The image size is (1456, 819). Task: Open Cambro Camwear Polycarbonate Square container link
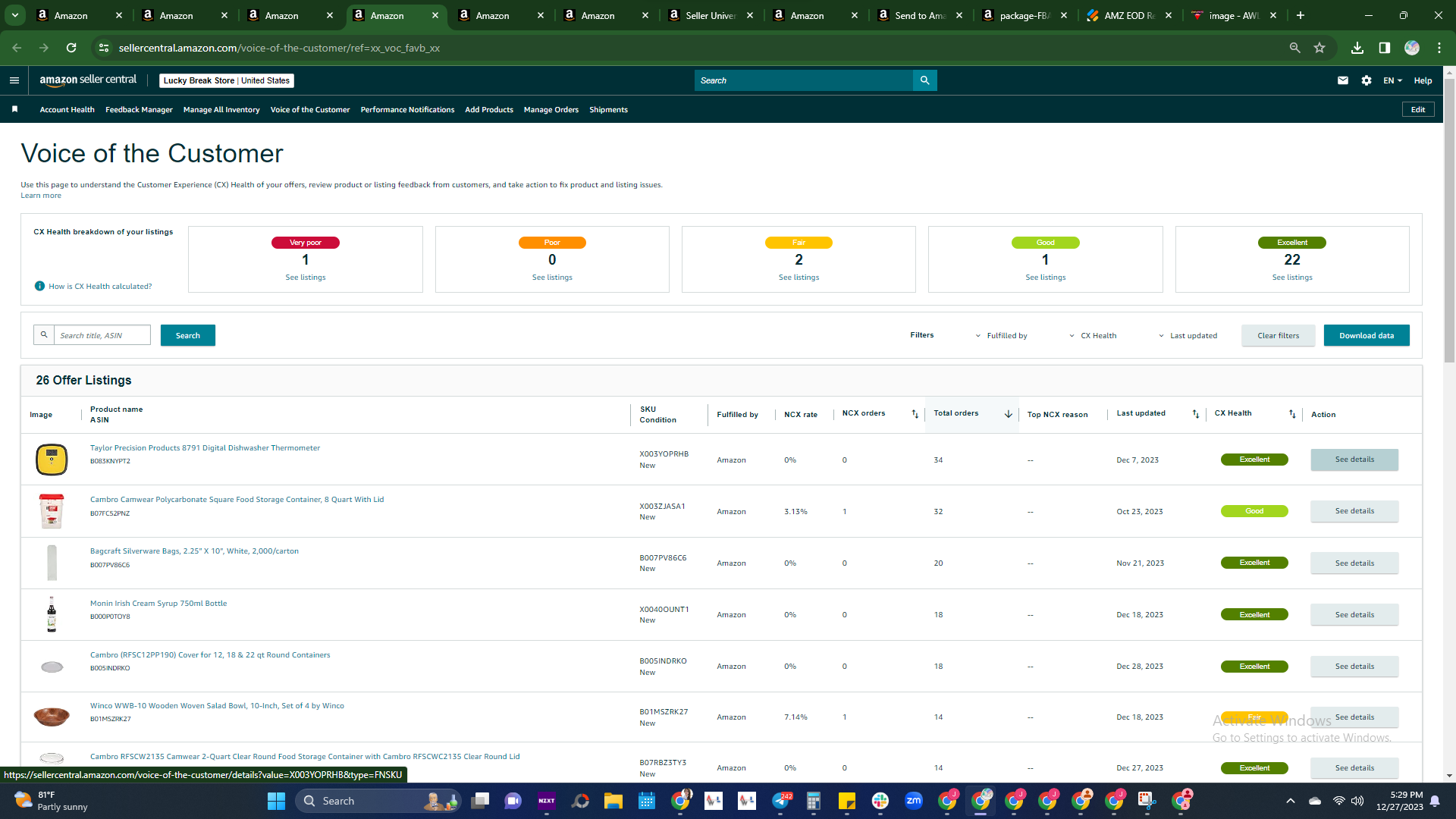(237, 500)
